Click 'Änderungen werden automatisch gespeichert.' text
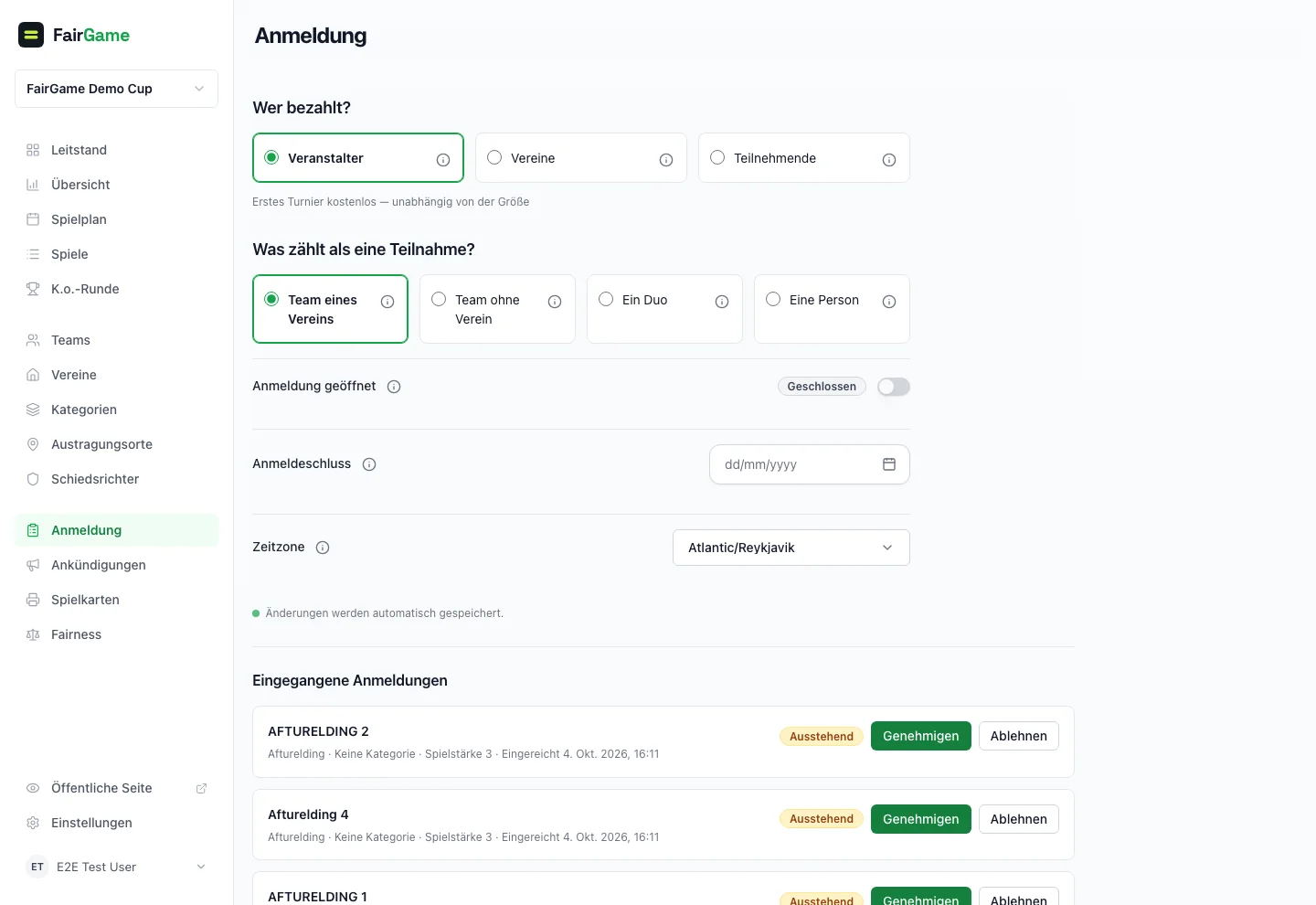This screenshot has width=1316, height=905. 384,613
